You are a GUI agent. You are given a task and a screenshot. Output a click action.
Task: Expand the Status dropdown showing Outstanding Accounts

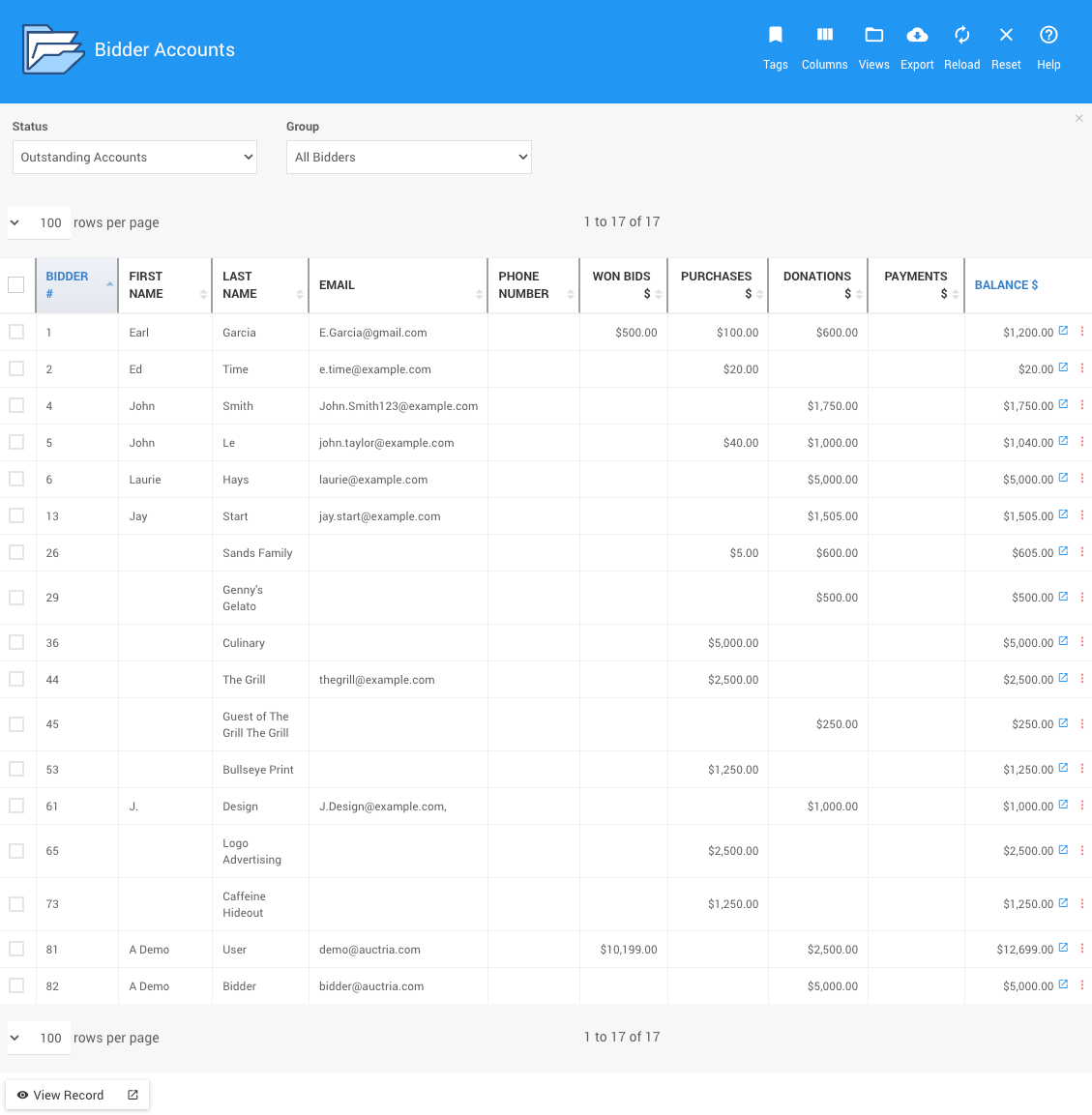coord(134,158)
